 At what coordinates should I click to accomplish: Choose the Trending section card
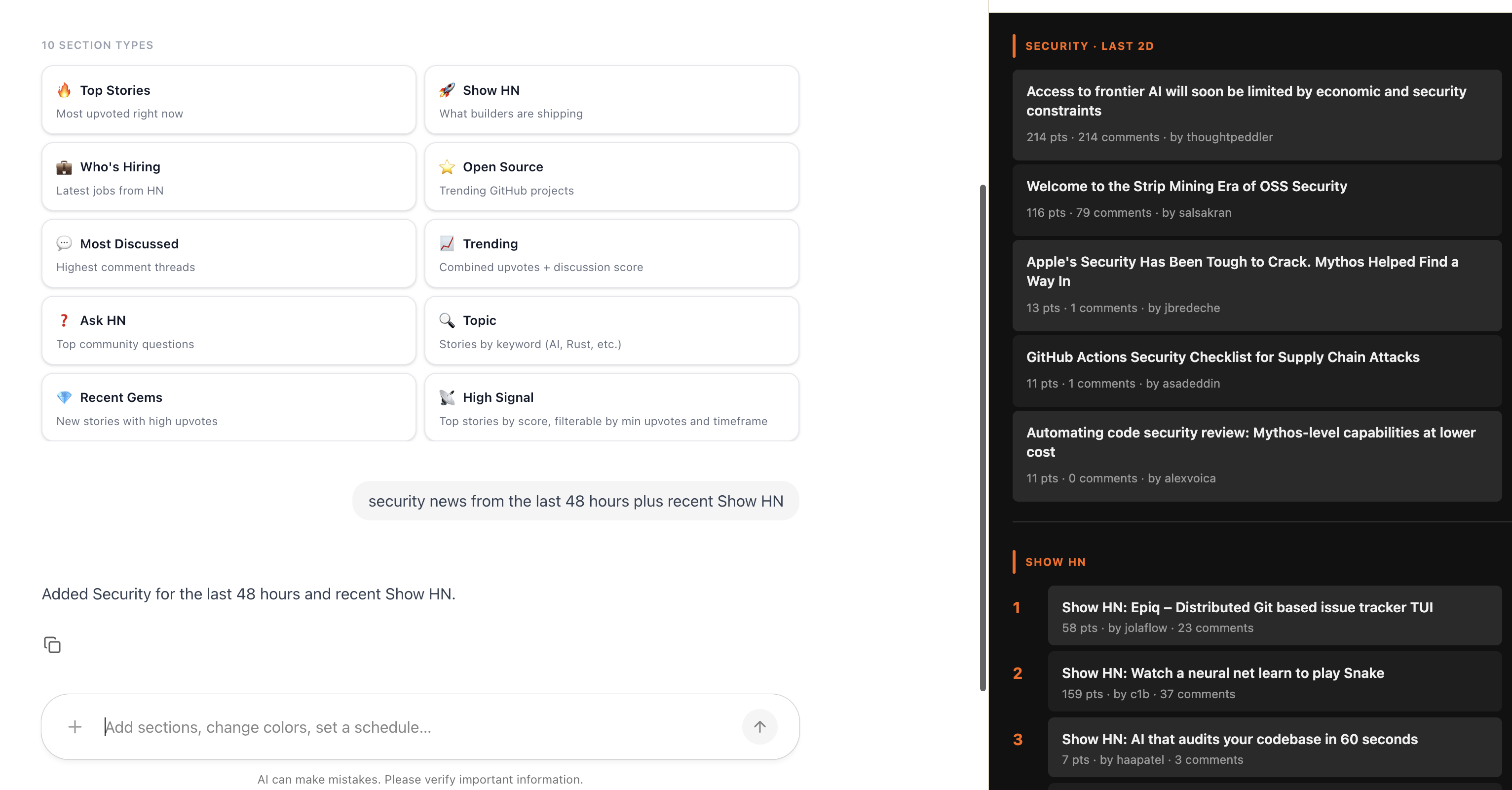click(x=611, y=253)
